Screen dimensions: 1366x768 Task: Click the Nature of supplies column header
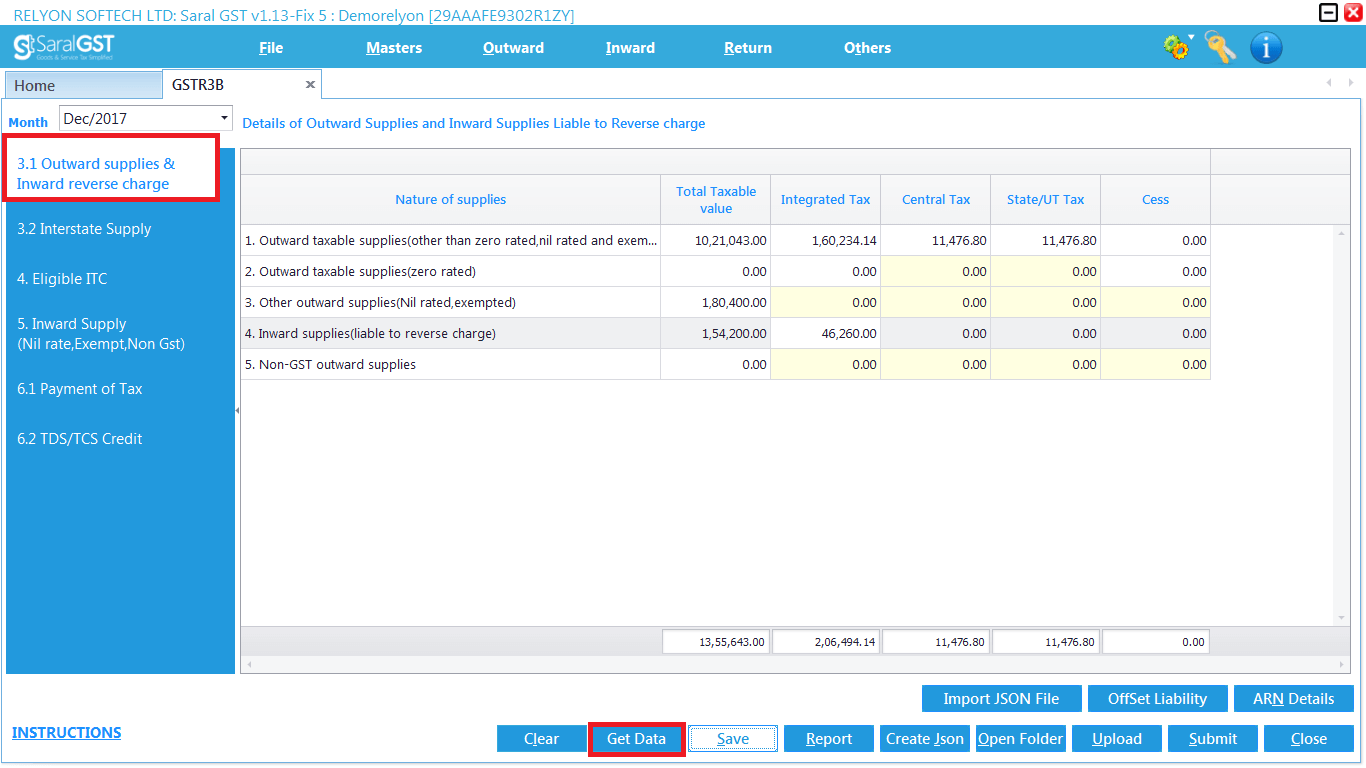pos(450,200)
